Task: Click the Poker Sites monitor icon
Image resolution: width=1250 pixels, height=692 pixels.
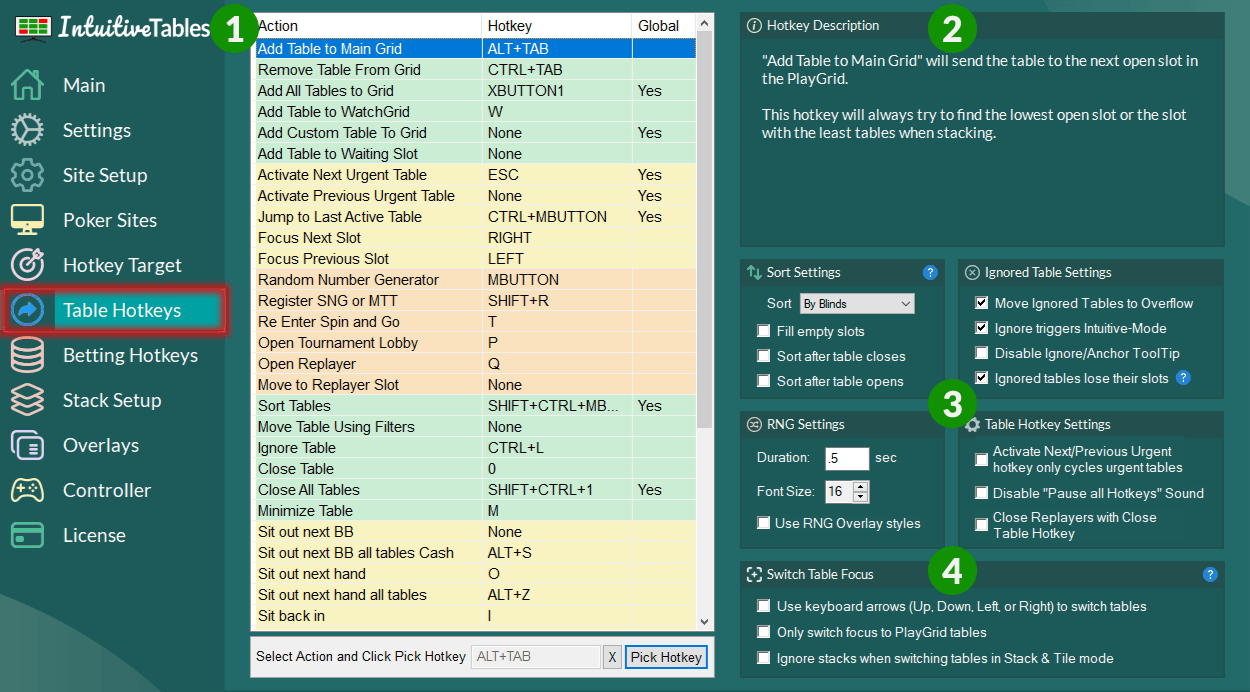Action: 27,220
